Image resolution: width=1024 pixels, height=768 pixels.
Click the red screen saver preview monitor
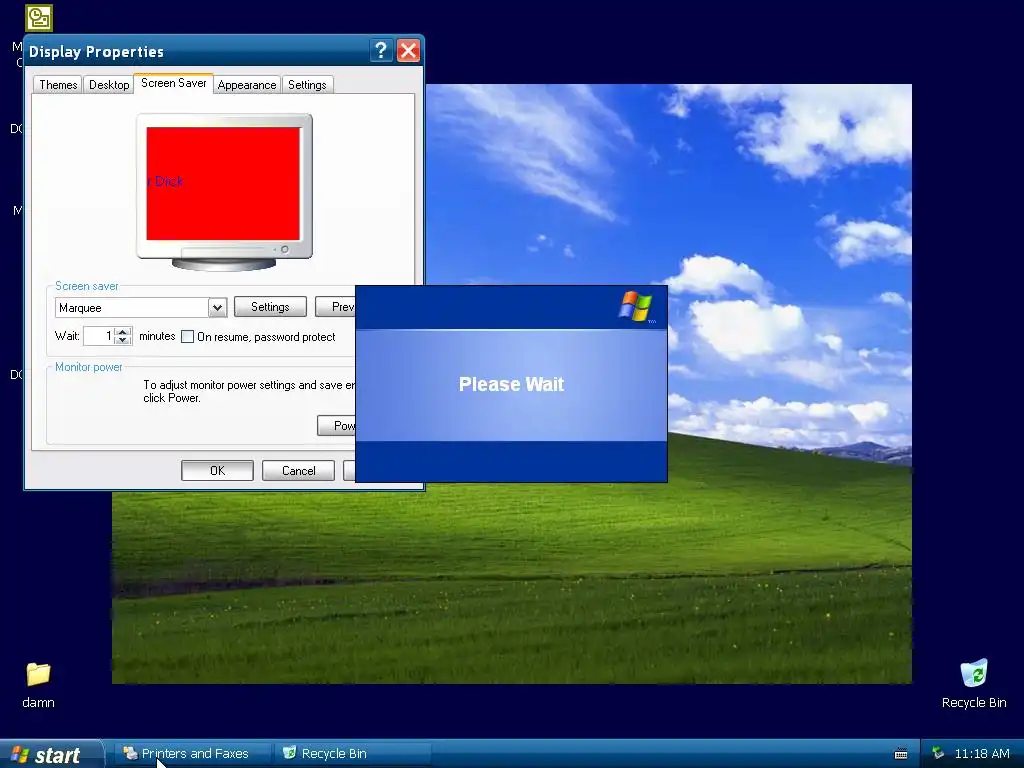click(x=223, y=184)
